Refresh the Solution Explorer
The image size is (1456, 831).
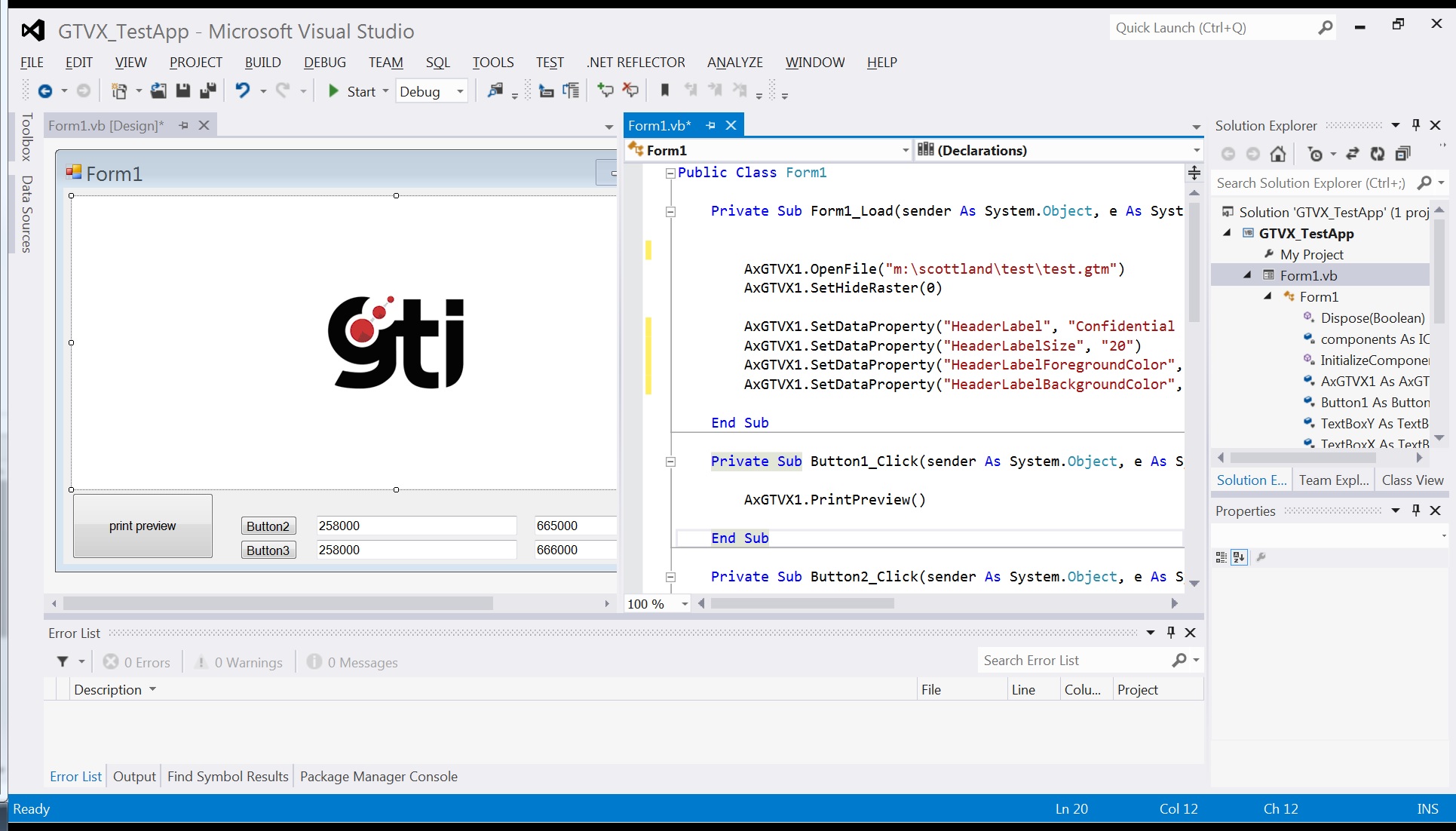click(1378, 154)
